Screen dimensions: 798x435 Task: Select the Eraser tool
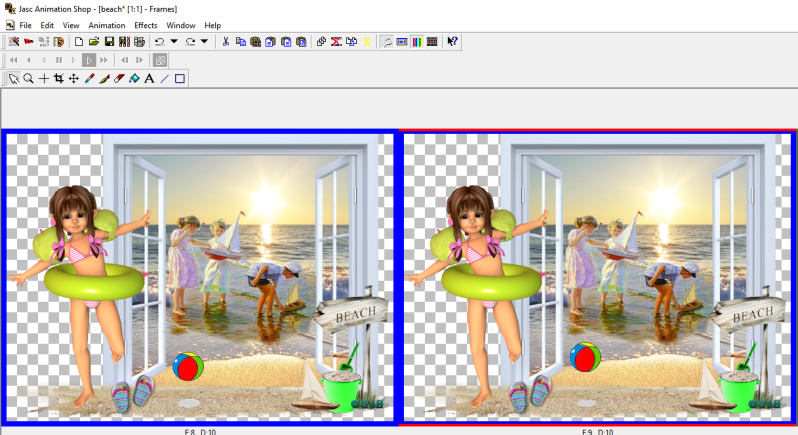[x=119, y=78]
